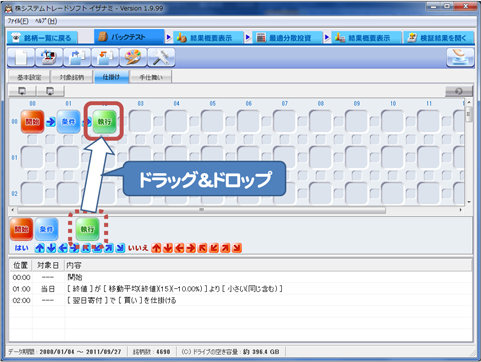The height and width of the screenshot is (362, 481).
Task: Switch to the 対象銘柄 tab
Action: [72, 77]
